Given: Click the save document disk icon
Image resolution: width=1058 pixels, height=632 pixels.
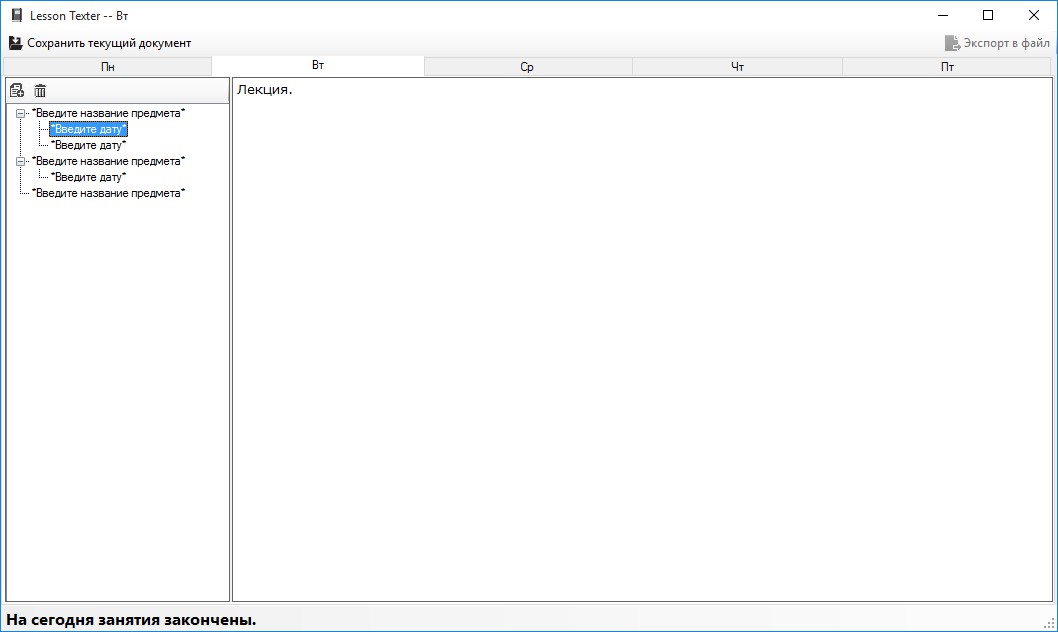Looking at the screenshot, I should [x=16, y=43].
